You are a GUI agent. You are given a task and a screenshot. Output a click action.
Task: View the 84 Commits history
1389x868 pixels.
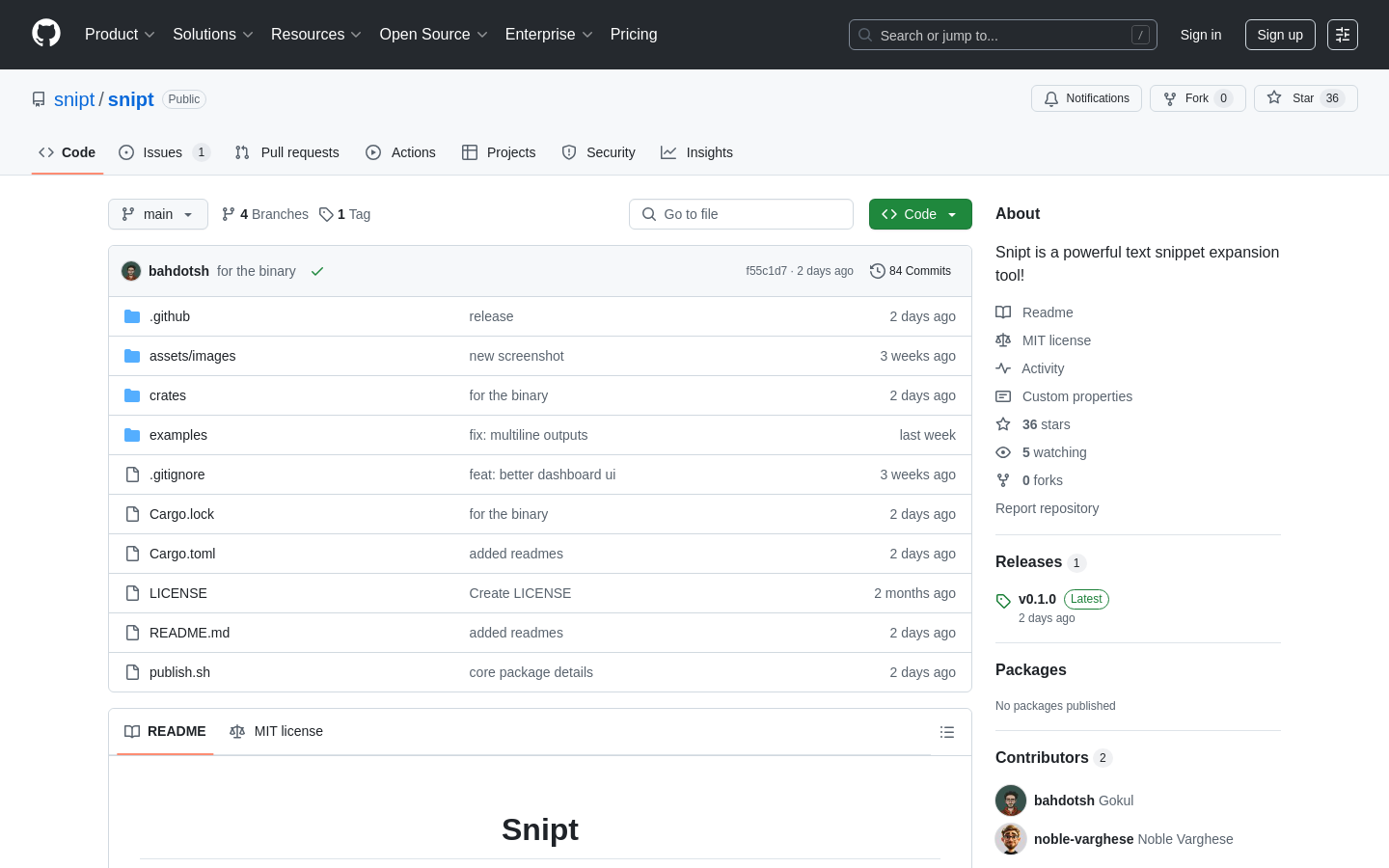(x=911, y=271)
